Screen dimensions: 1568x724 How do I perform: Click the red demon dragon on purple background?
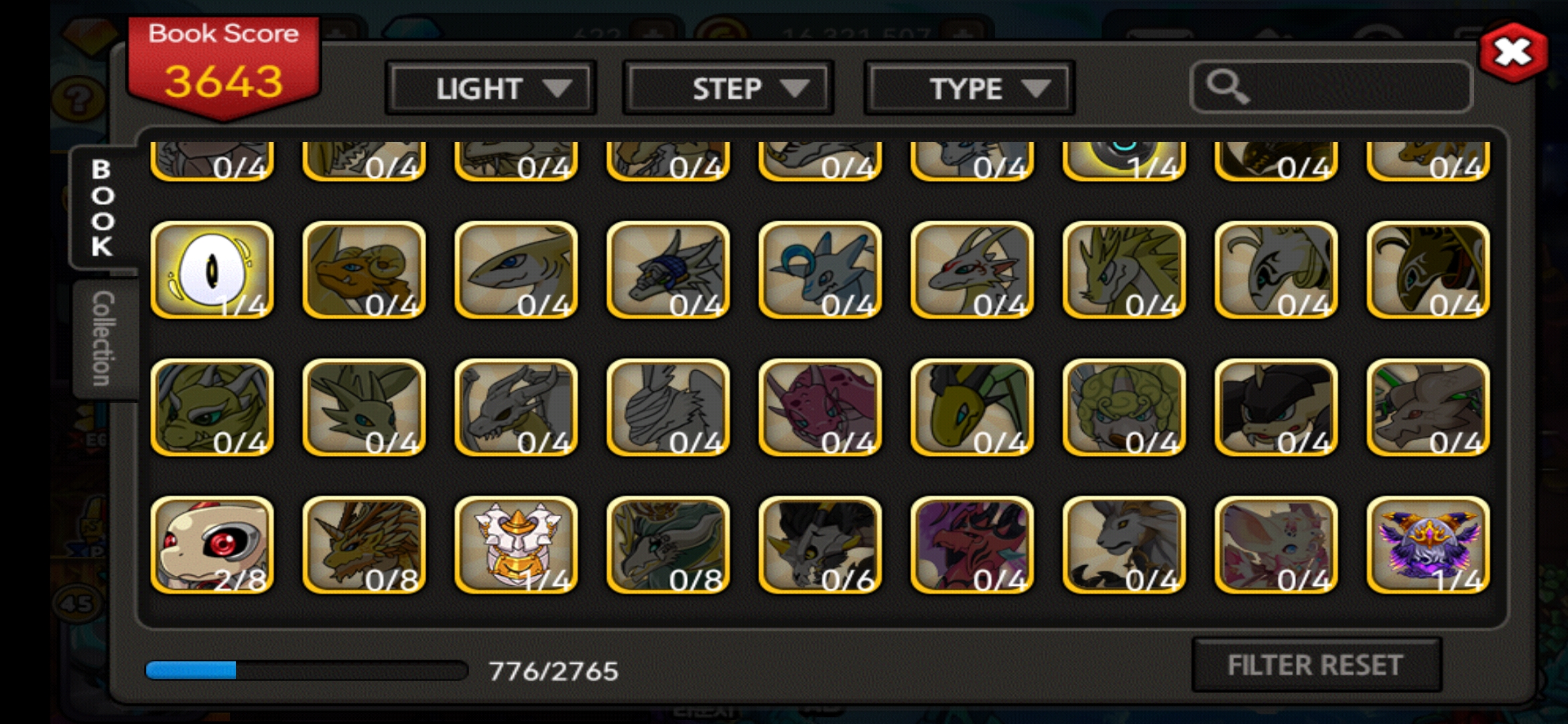[972, 545]
